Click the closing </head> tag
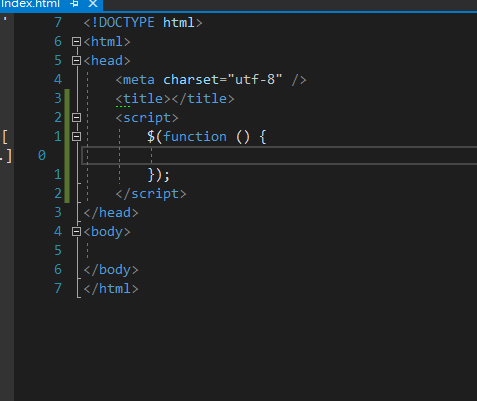Image resolution: width=477 pixels, height=401 pixels. (x=111, y=213)
